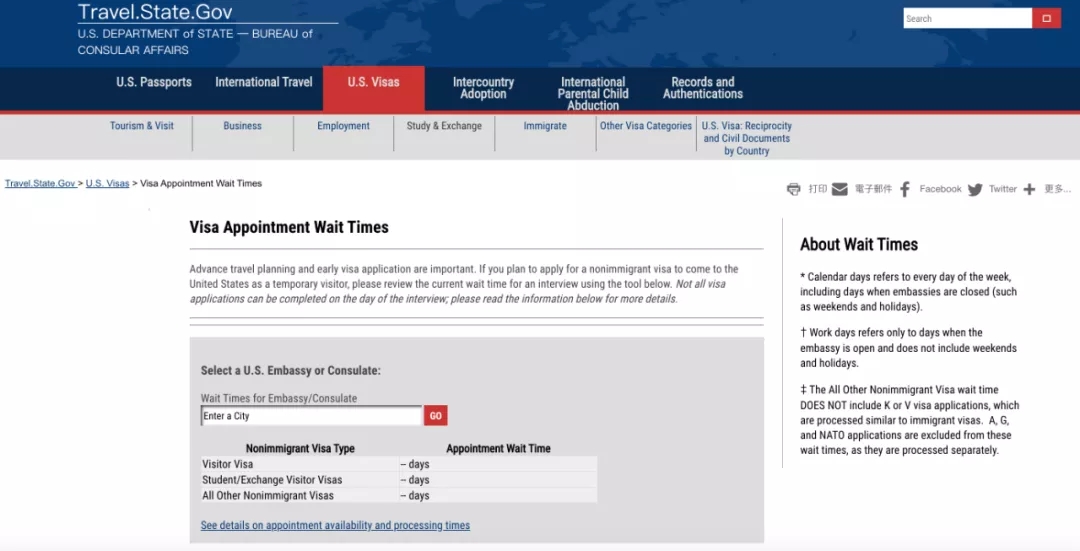Share via the Facebook icon
Image resolution: width=1080 pixels, height=551 pixels.
pos(905,189)
